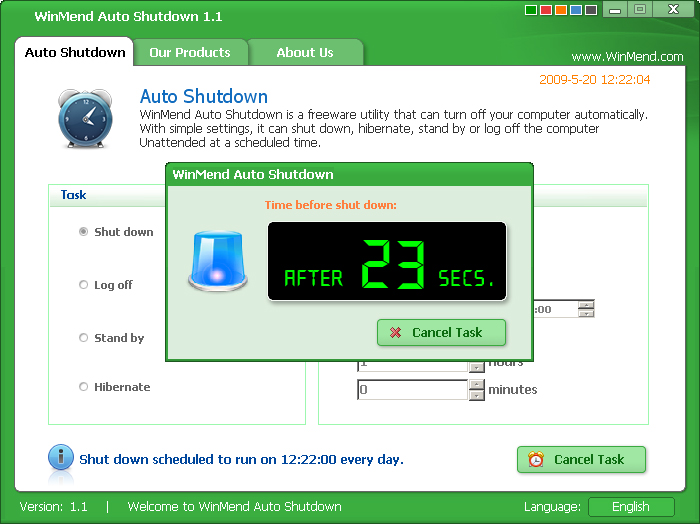Choose the Hibernate radio option

pos(84,387)
